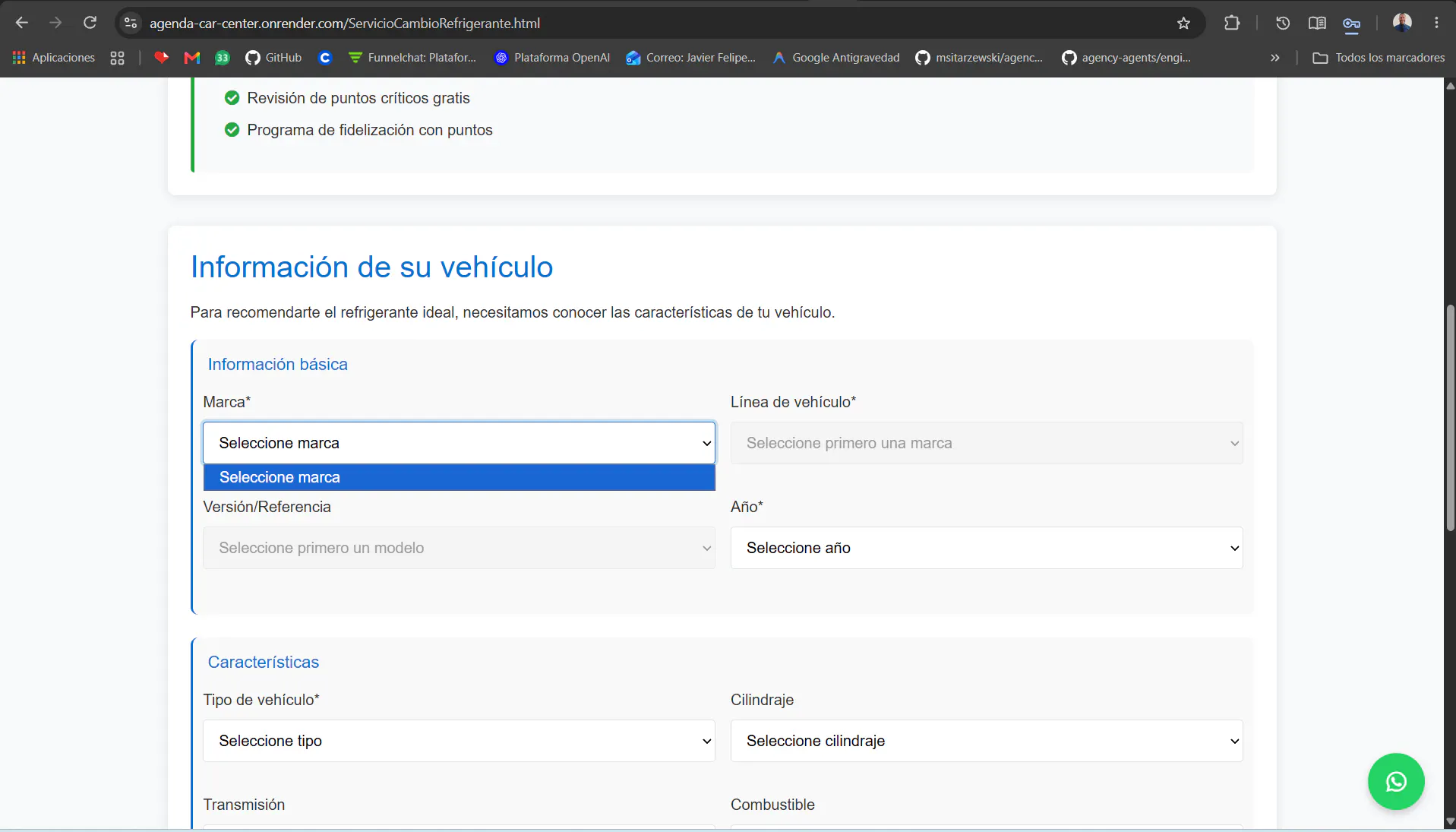Screen dimensions: 1456x832
Task: Open the Gmail bookmark icon
Action: [192, 58]
